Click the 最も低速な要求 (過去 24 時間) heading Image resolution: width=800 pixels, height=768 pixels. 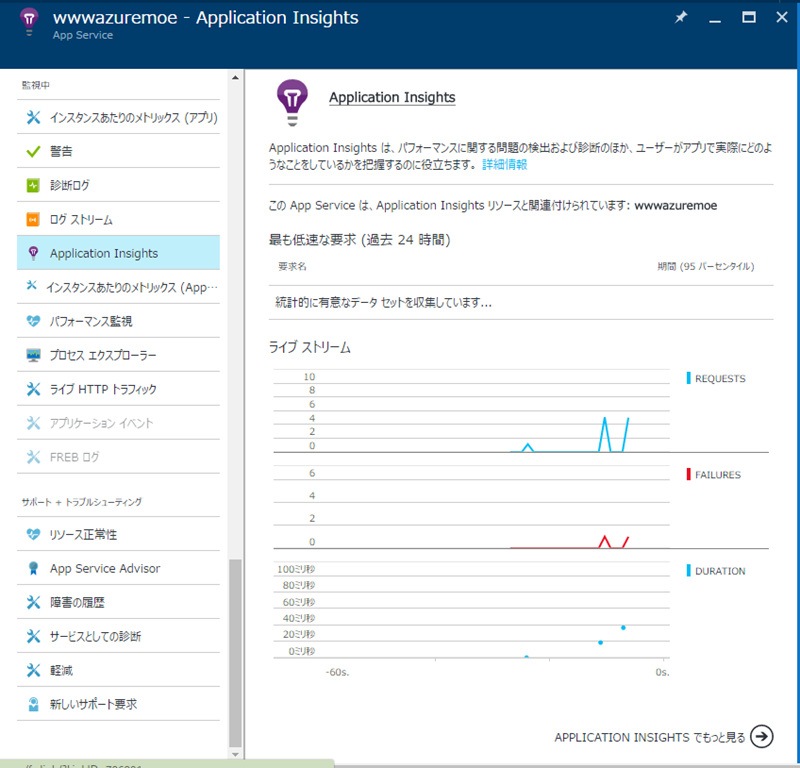coord(360,240)
